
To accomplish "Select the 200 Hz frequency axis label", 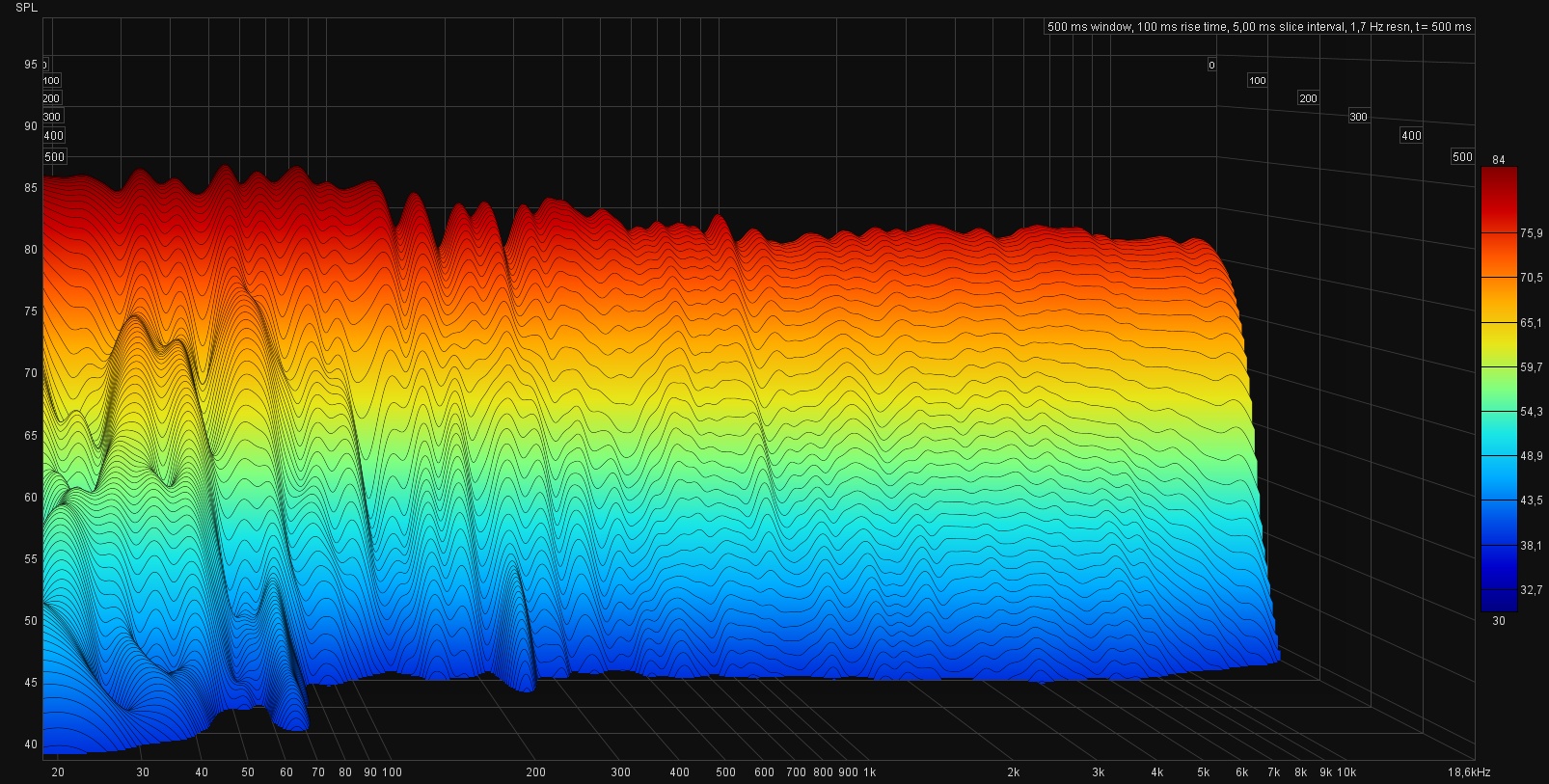I will tap(535, 772).
